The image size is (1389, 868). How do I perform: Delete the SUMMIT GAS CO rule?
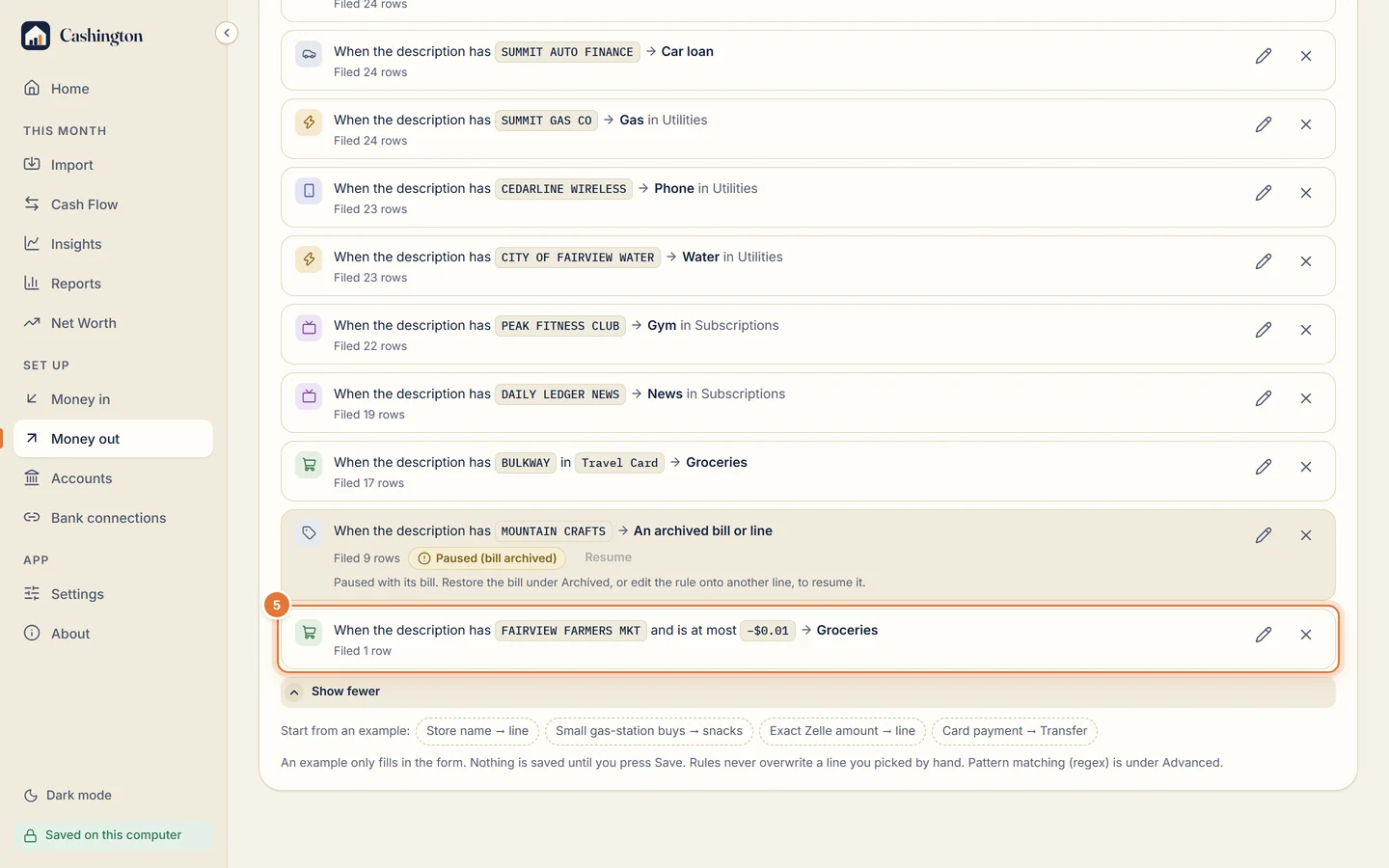click(x=1306, y=124)
